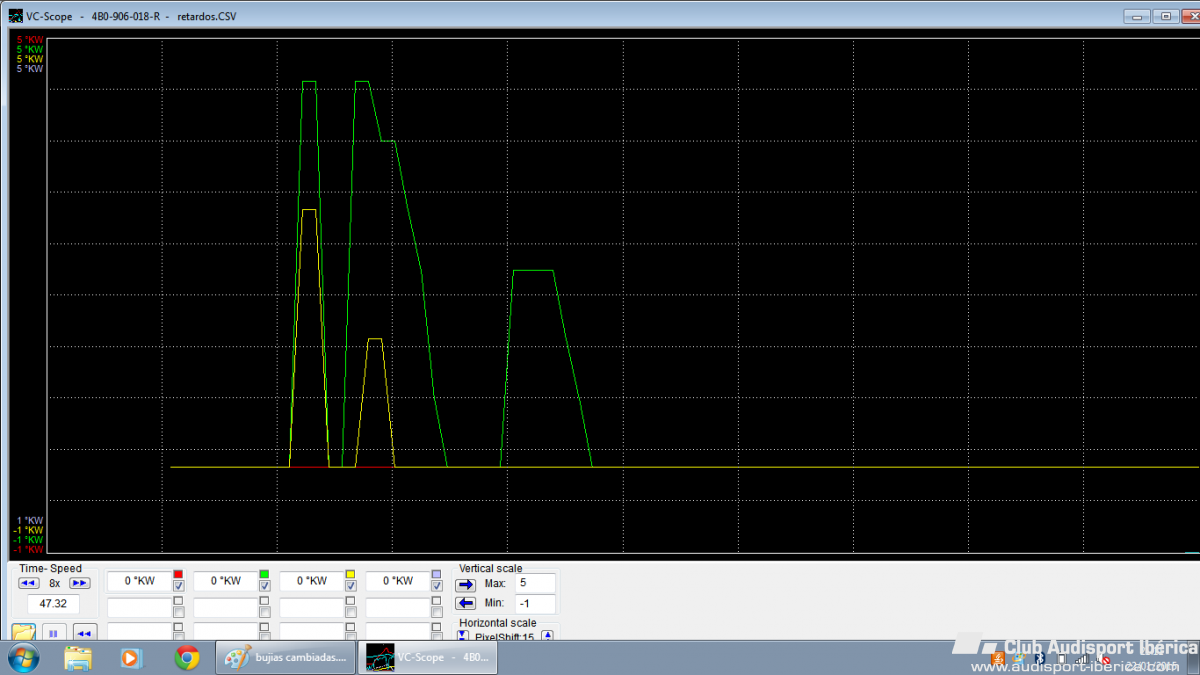Viewport: 1200px width, 675px height.
Task: Click the battery tray icon
Action: pos(1061,658)
